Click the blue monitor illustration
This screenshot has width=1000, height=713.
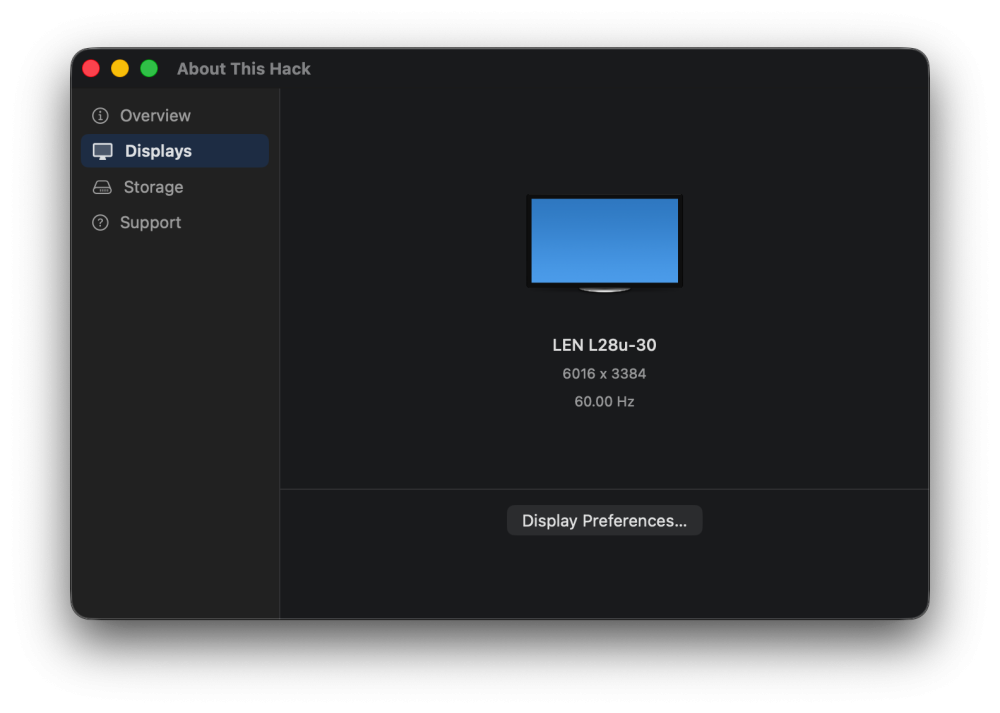604,241
